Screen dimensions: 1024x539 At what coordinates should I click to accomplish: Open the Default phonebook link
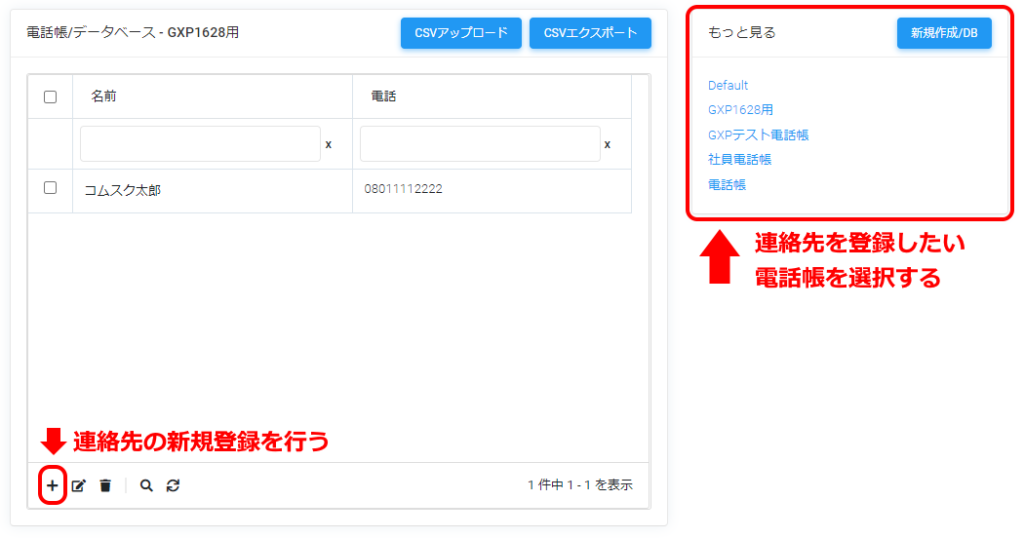728,86
